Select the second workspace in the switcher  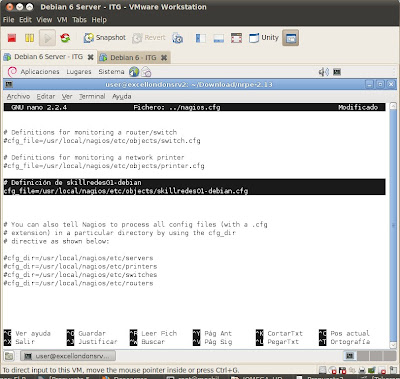pos(363,356)
